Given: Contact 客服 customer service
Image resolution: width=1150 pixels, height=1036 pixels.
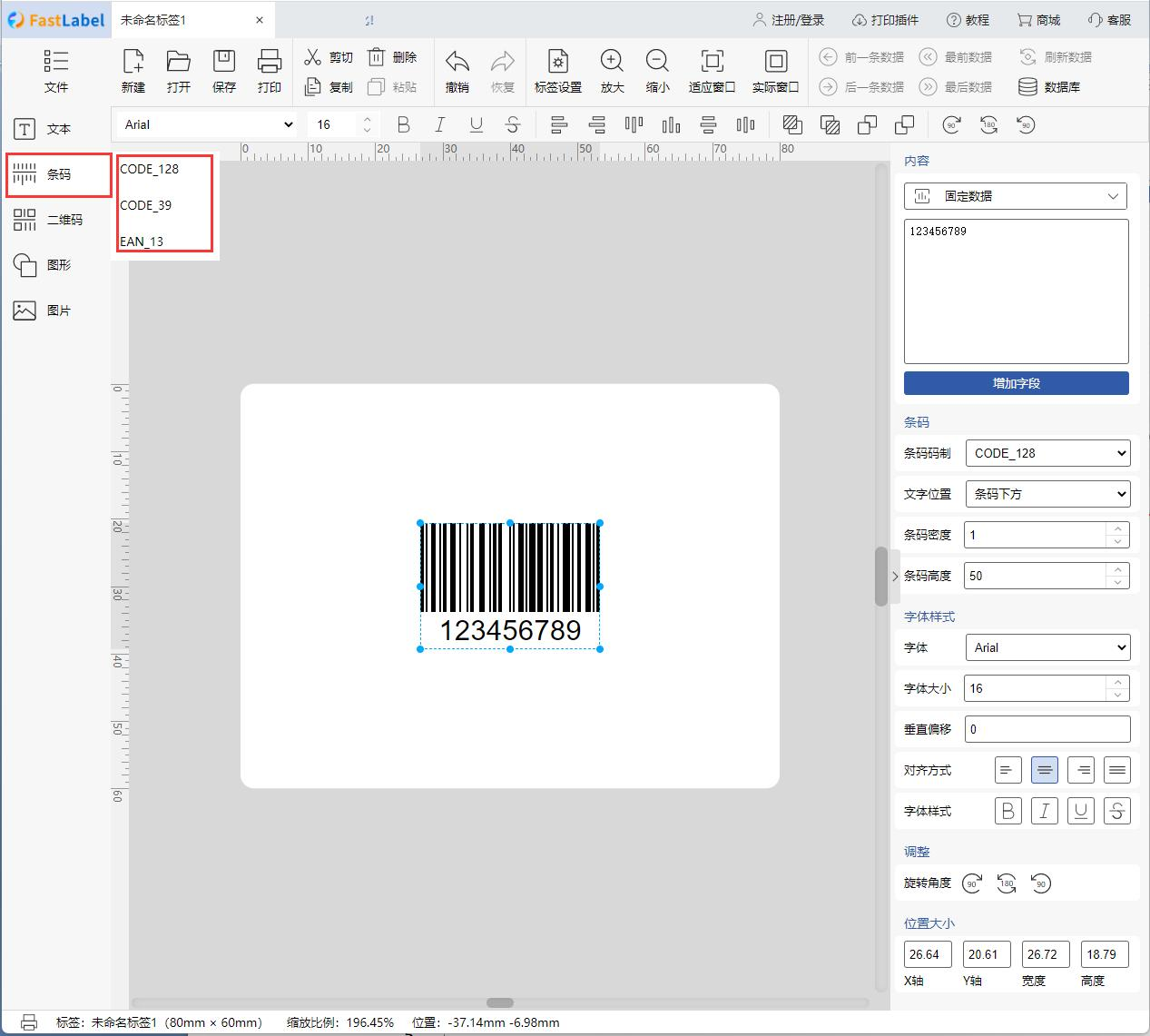Looking at the screenshot, I should [1109, 20].
